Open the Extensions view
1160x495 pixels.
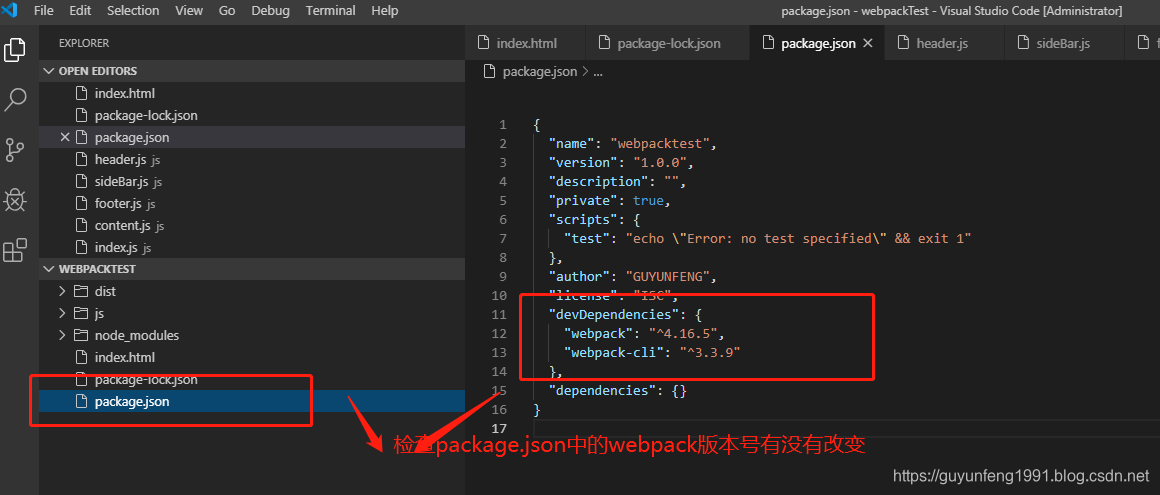tap(15, 250)
